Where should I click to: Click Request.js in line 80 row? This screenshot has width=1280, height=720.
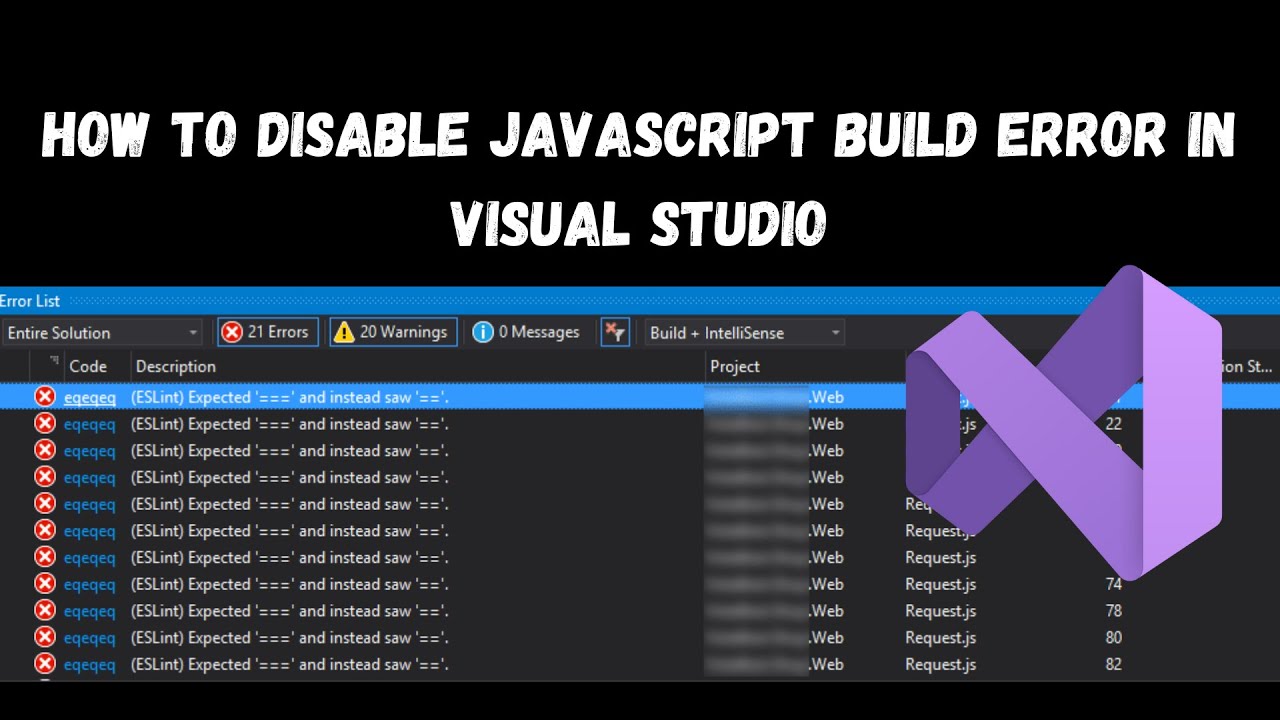tap(941, 637)
